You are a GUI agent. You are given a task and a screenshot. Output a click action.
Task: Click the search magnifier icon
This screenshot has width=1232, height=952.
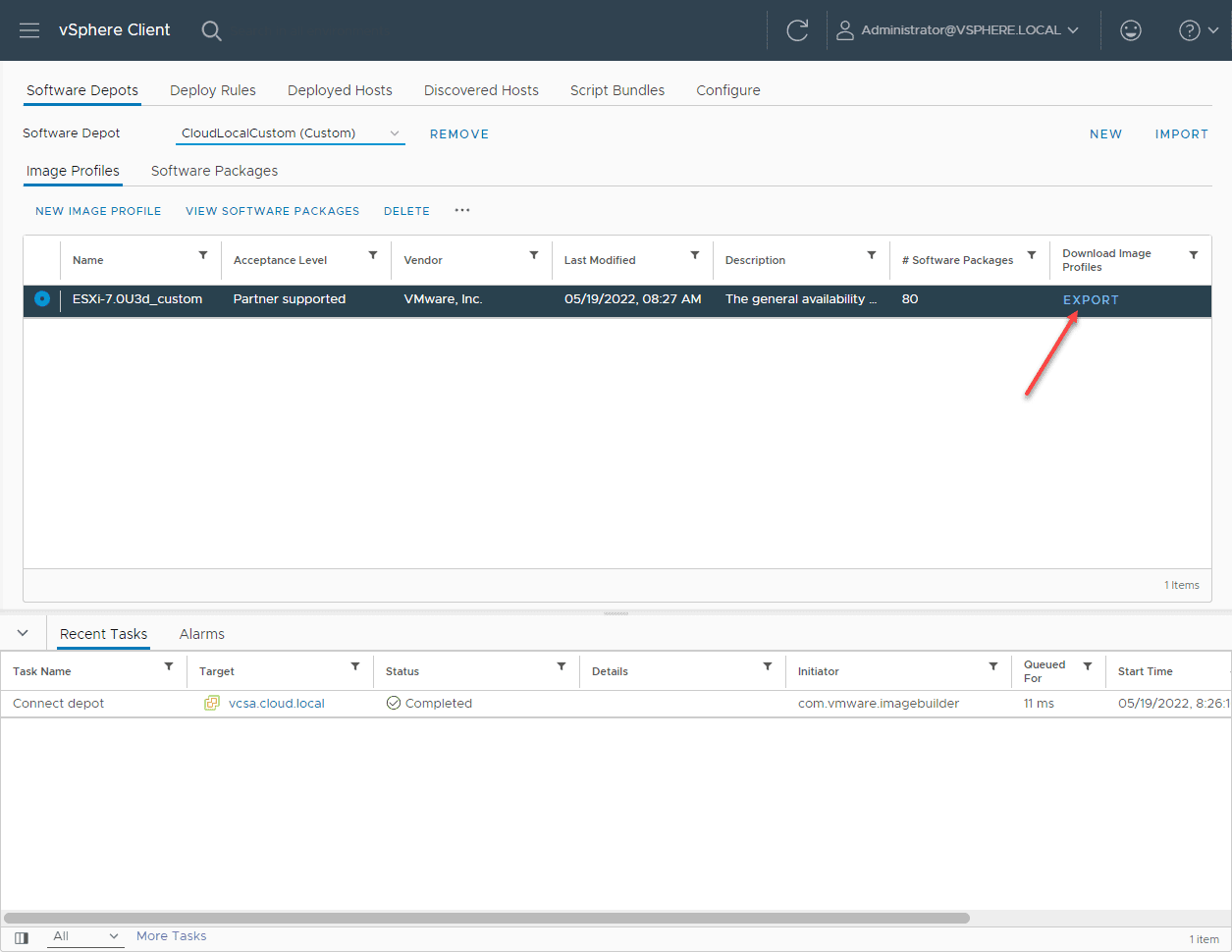211,30
